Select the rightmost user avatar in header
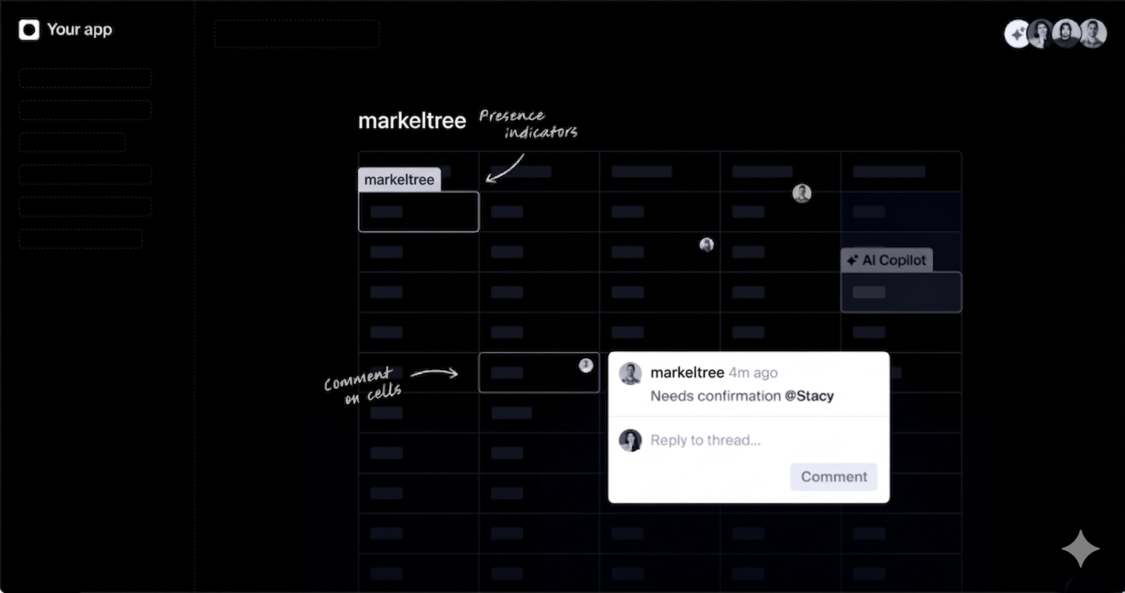This screenshot has height=593, width=1125. (x=1093, y=34)
